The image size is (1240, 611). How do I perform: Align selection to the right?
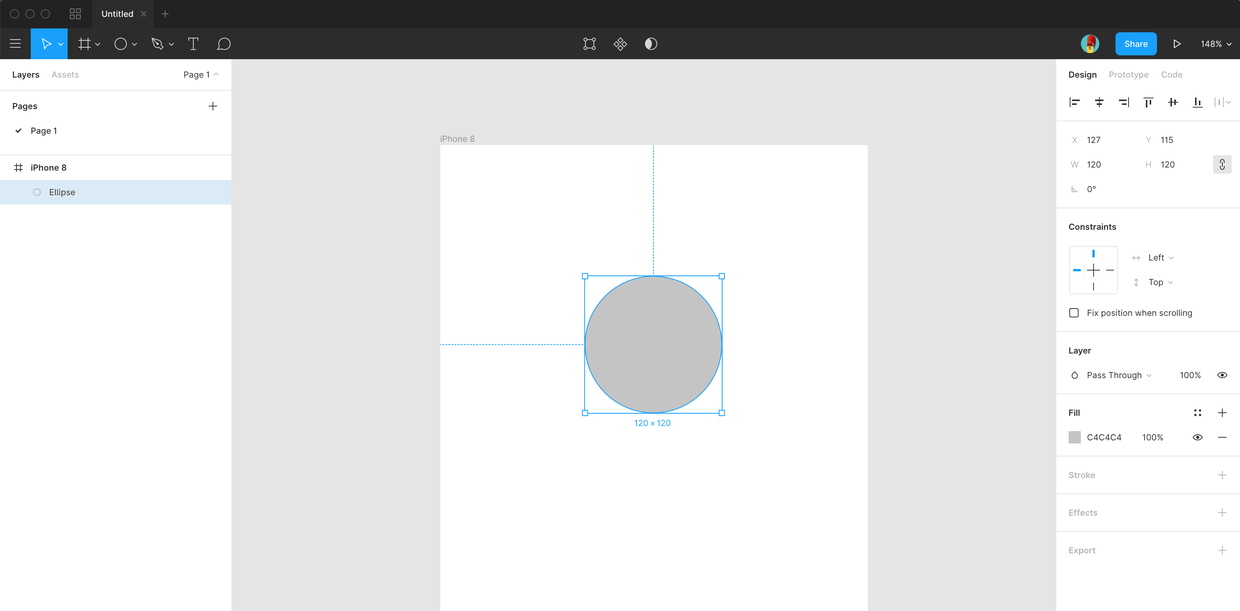1124,102
